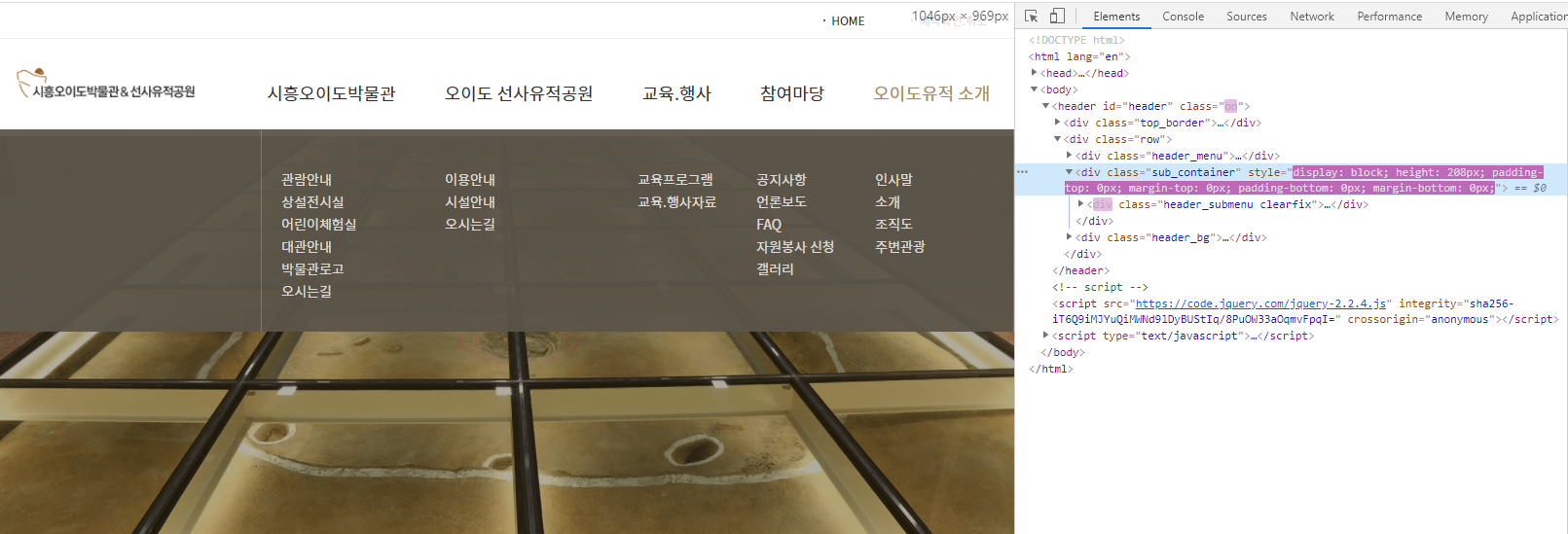Open 오이도 선사유적공원 main menu
The height and width of the screenshot is (534, 1568).
point(519,93)
